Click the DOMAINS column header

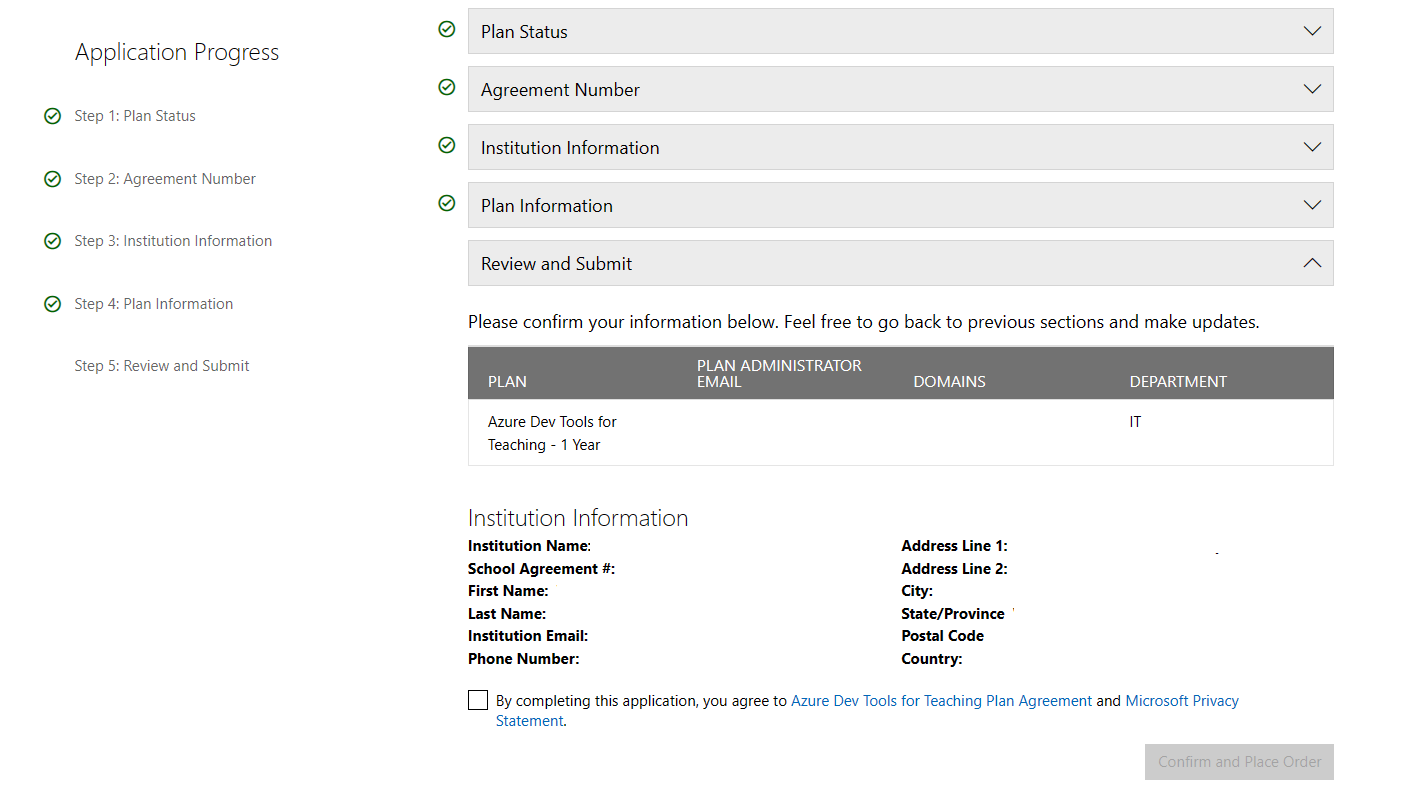[x=949, y=382]
